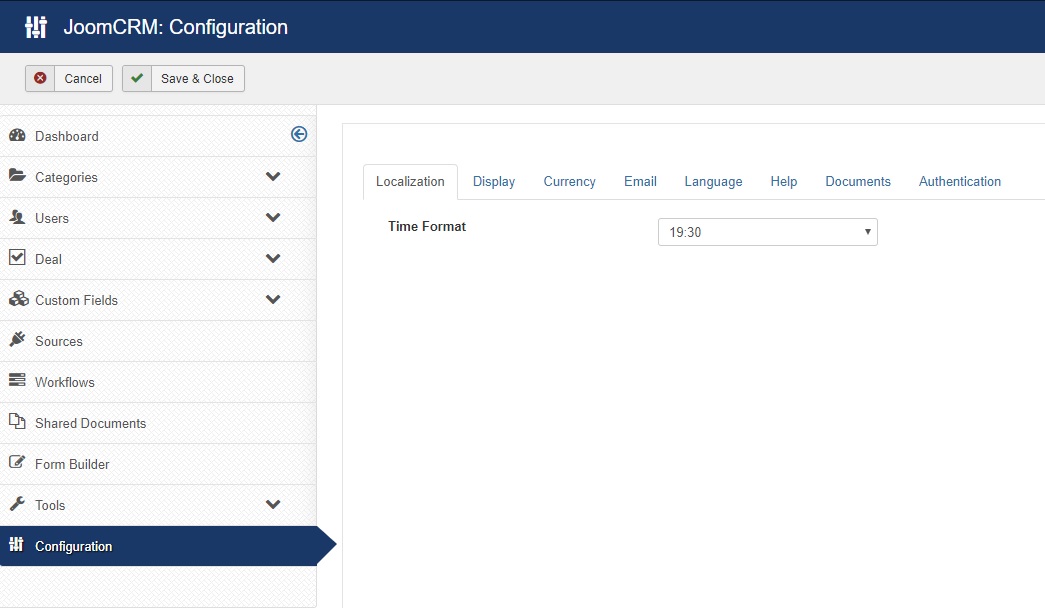Image resolution: width=1045 pixels, height=608 pixels.
Task: Open the Currency tab
Action: tap(569, 181)
